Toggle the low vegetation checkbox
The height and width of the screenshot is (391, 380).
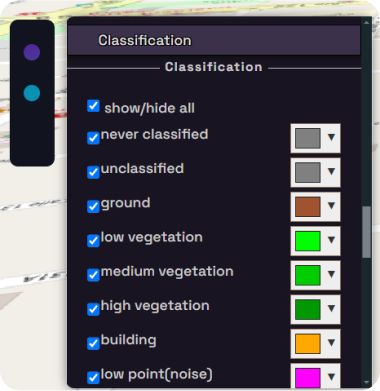(93, 241)
